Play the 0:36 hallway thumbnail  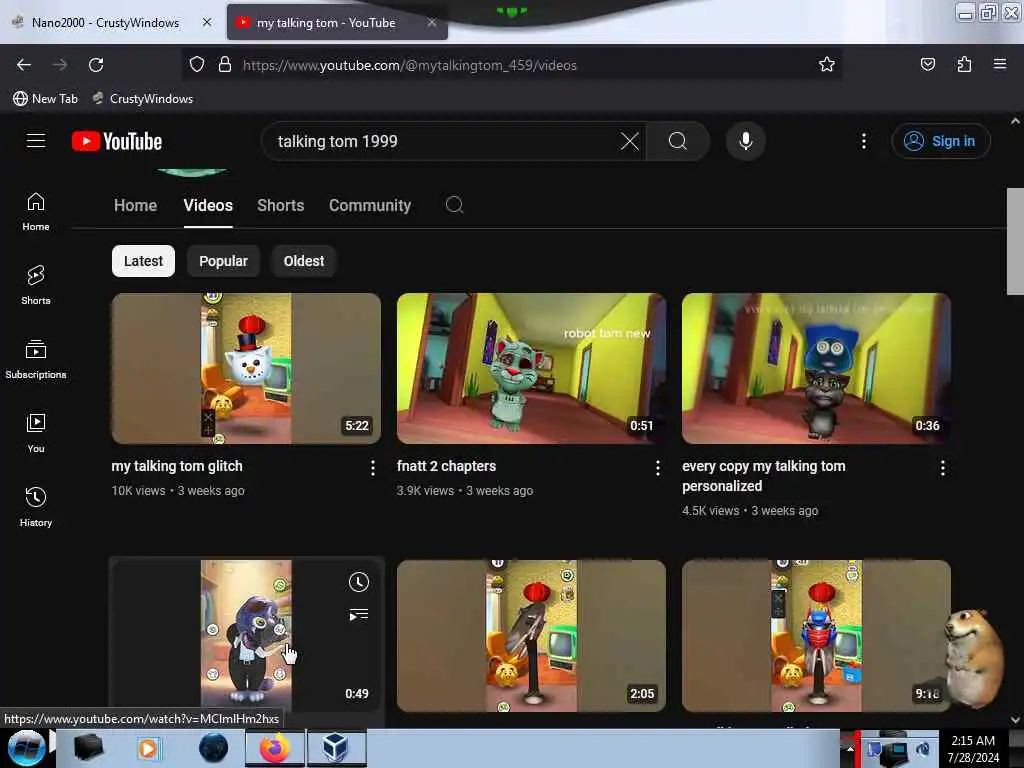[x=816, y=368]
